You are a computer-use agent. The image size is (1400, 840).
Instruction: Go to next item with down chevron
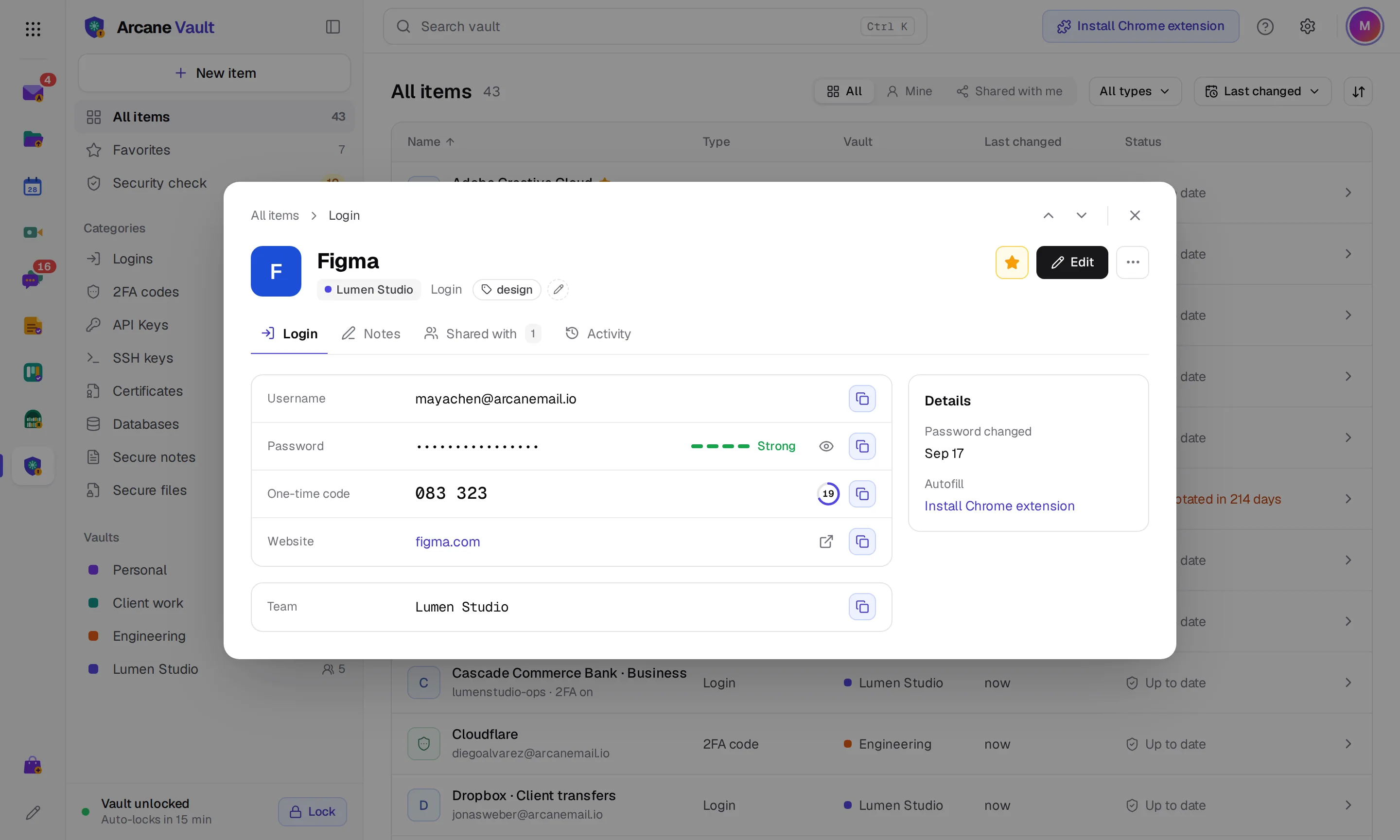point(1081,215)
